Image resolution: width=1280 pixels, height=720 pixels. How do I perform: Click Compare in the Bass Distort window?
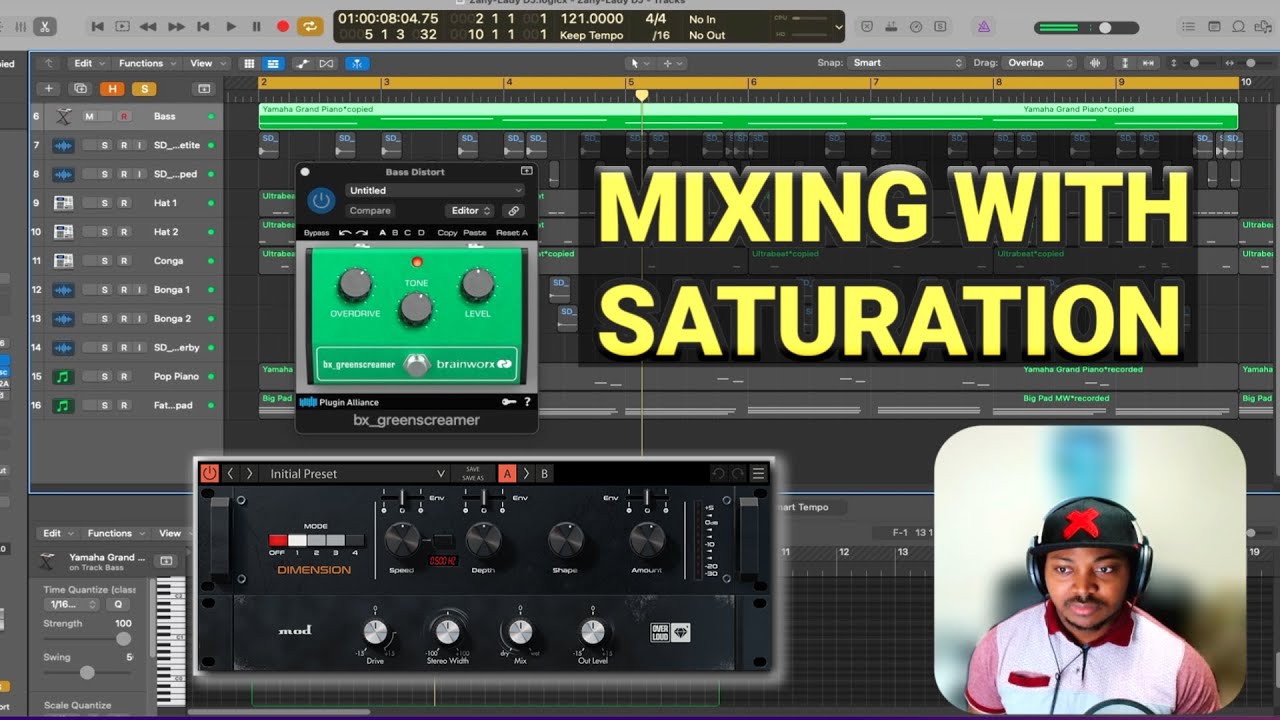[x=370, y=211]
